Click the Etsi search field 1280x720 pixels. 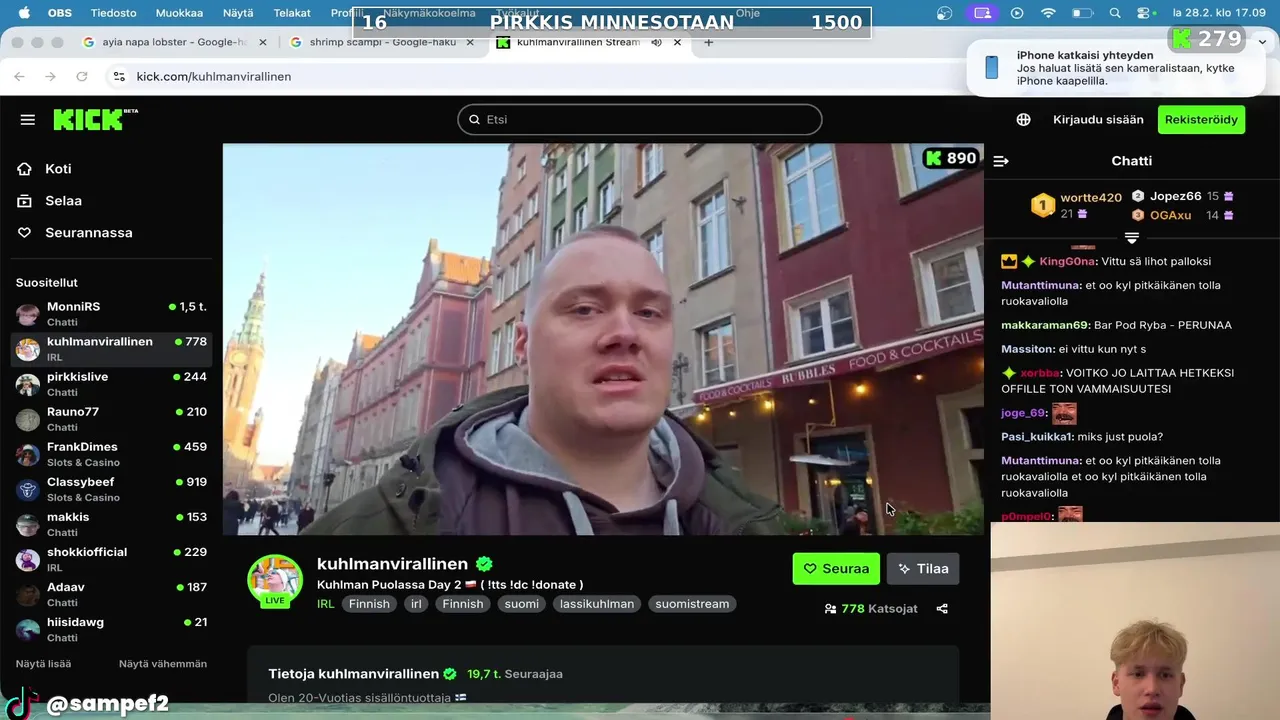(640, 119)
